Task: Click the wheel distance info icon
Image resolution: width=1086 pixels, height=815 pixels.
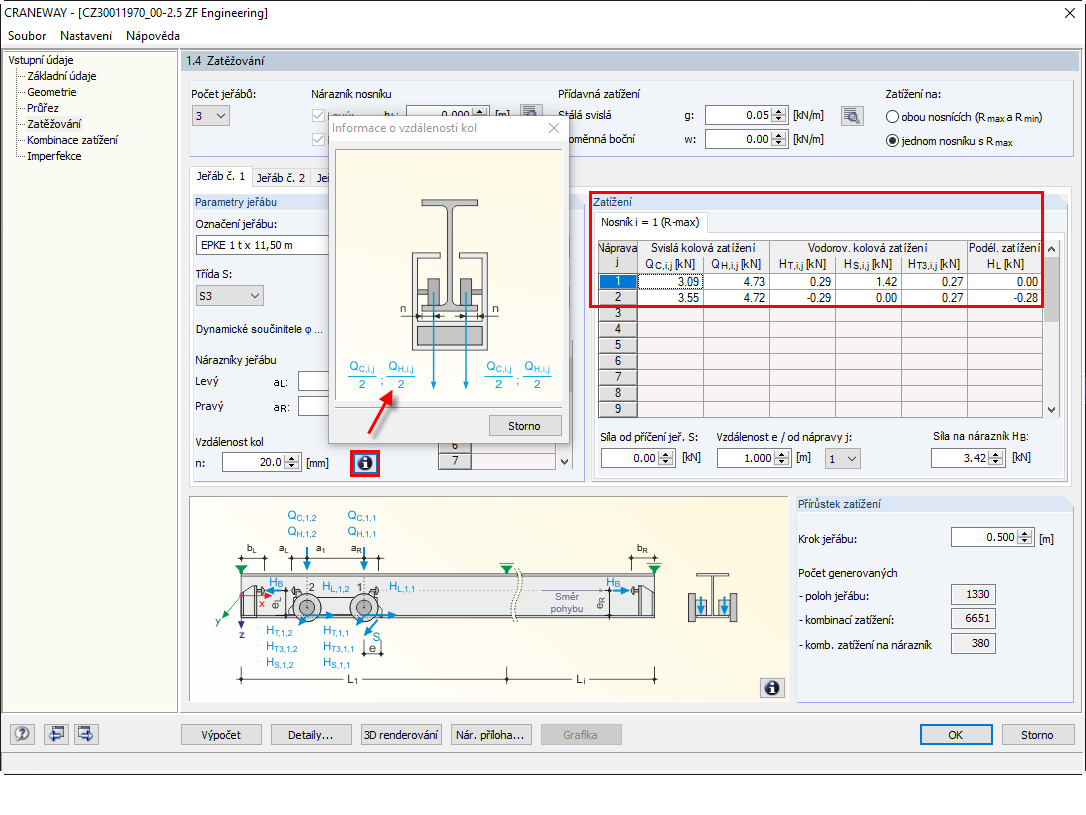Action: click(365, 462)
